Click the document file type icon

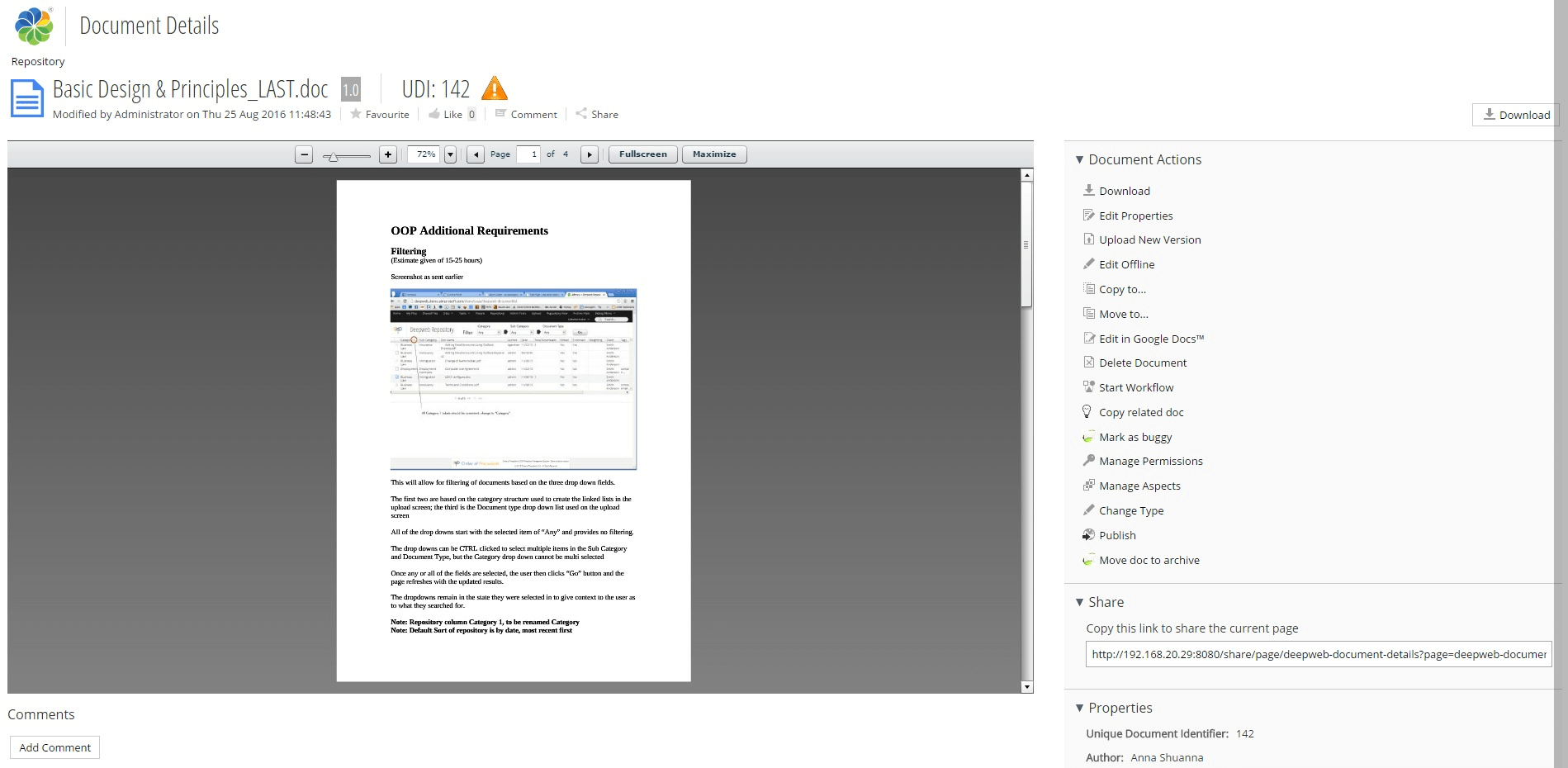click(x=26, y=99)
